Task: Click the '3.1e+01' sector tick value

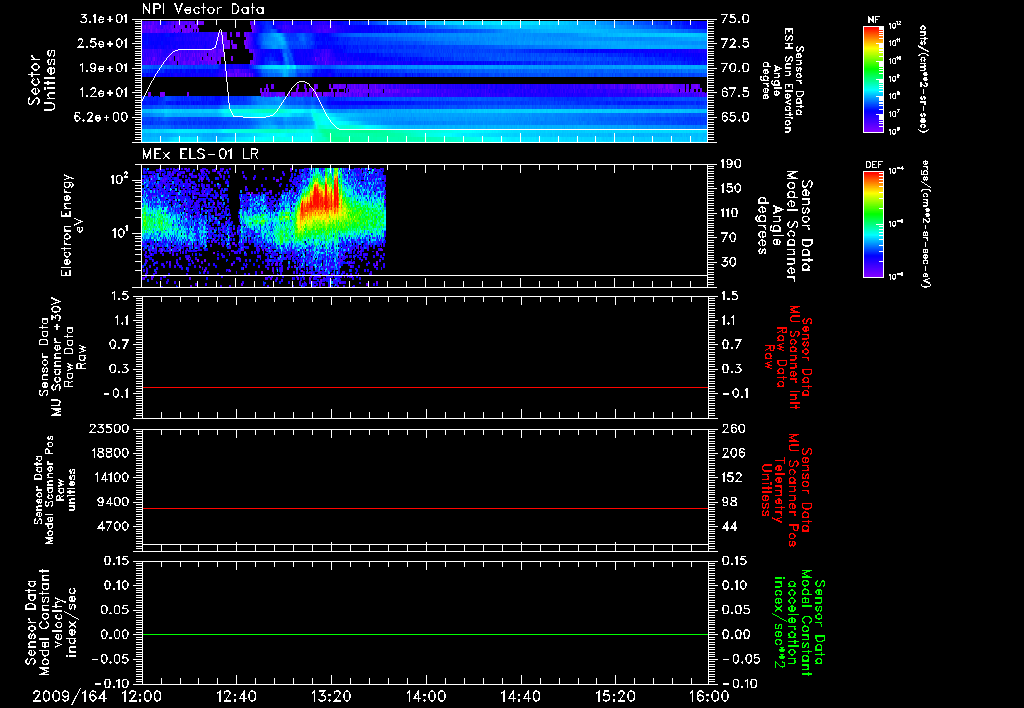Action: (104, 19)
